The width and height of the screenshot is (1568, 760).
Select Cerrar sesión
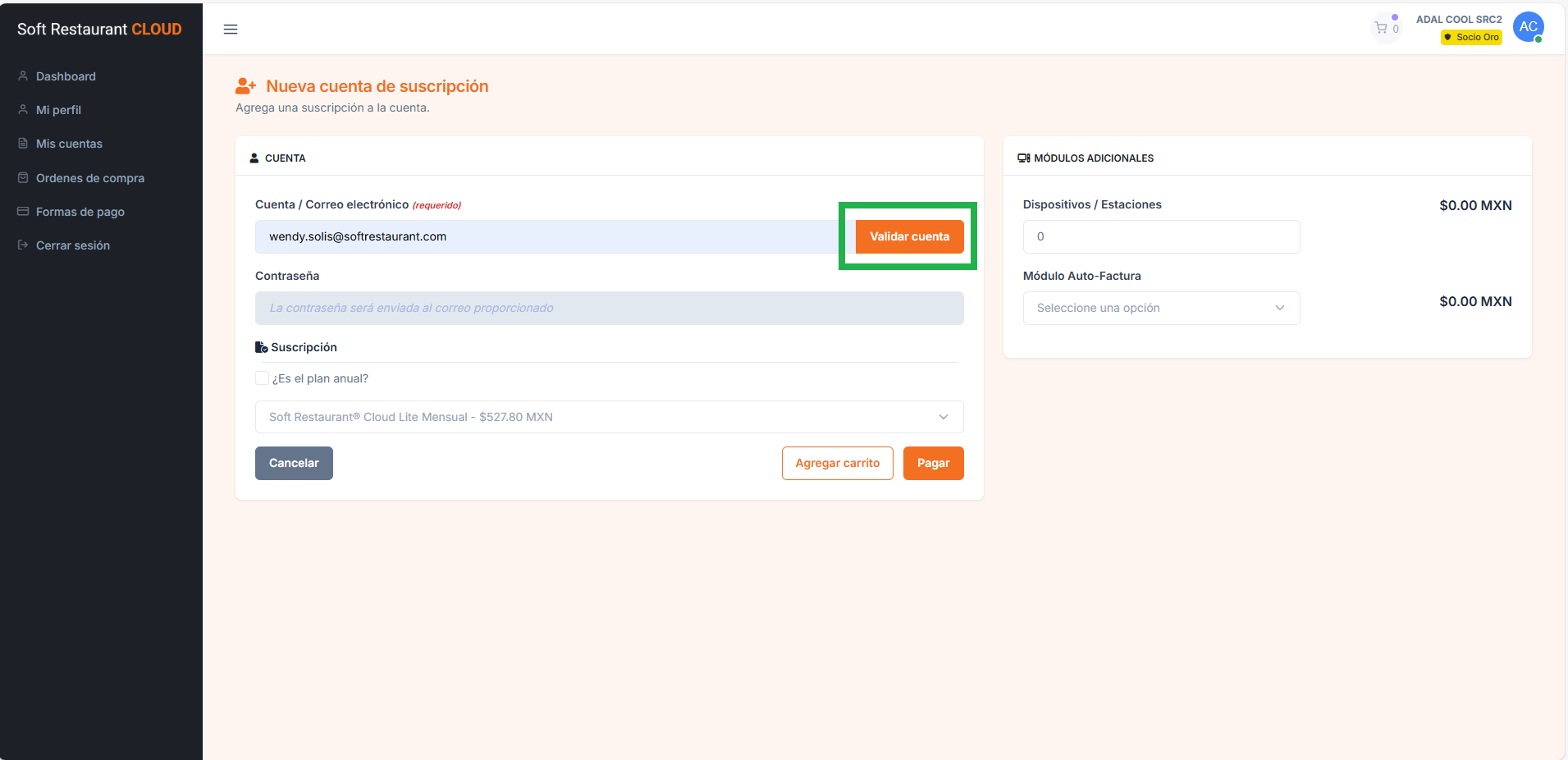coord(73,245)
